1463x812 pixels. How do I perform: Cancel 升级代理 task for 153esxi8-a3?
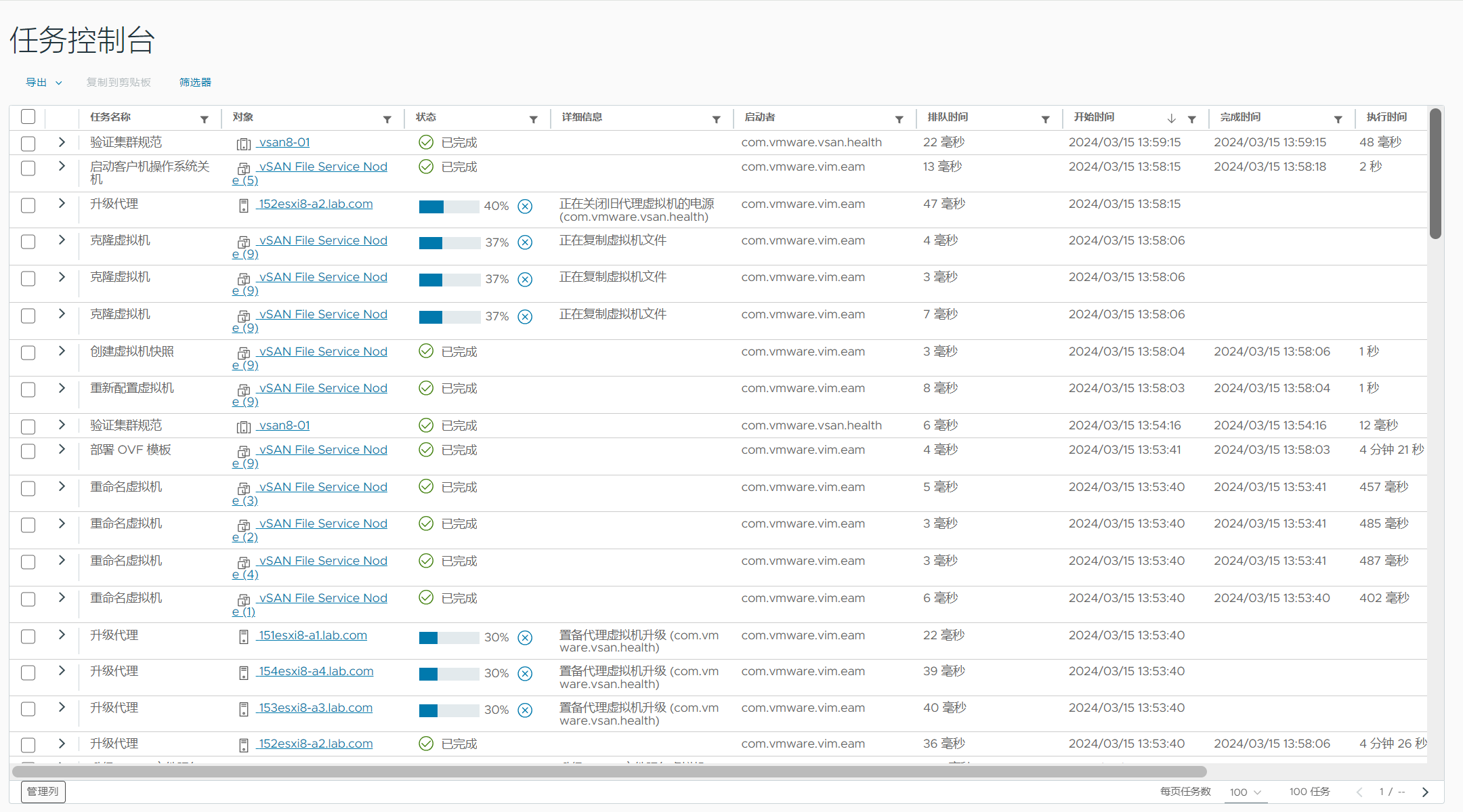pos(525,710)
